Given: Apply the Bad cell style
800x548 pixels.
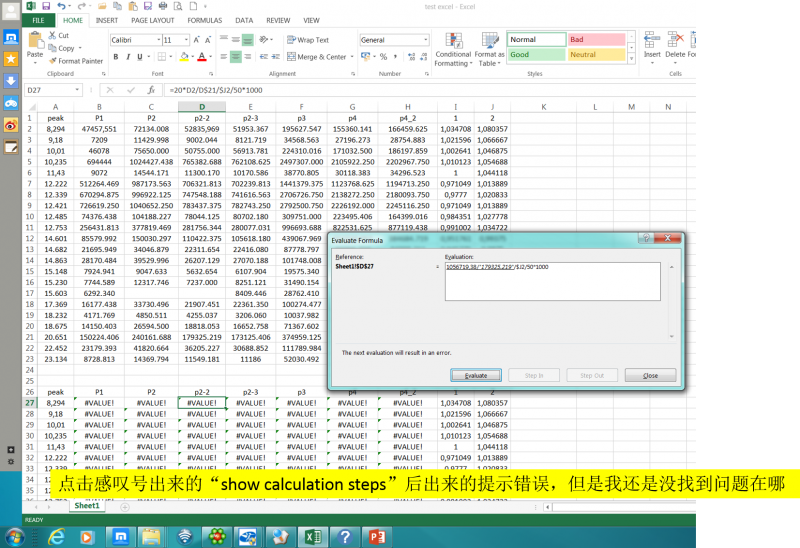Looking at the screenshot, I should point(596,39).
